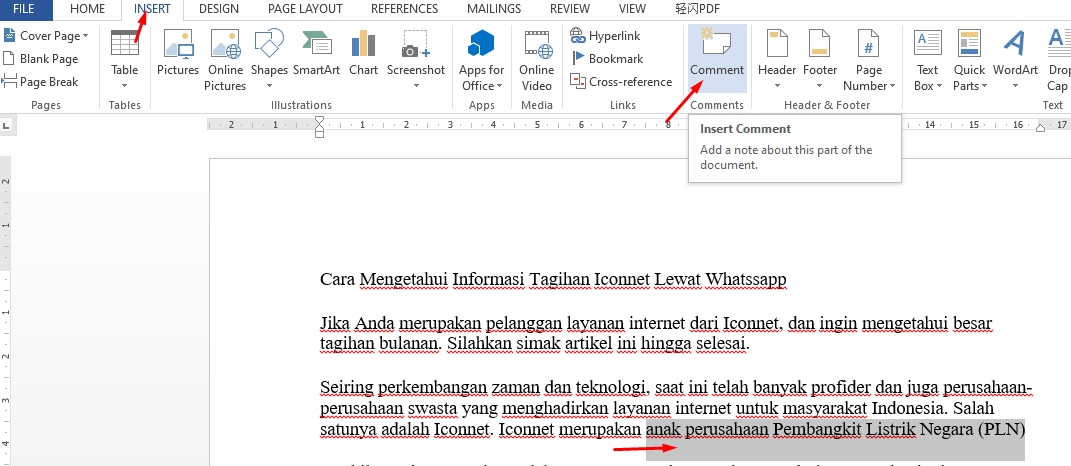Insert a Blank Page
This screenshot has height=466, width=1071.
pyautogui.click(x=41, y=59)
